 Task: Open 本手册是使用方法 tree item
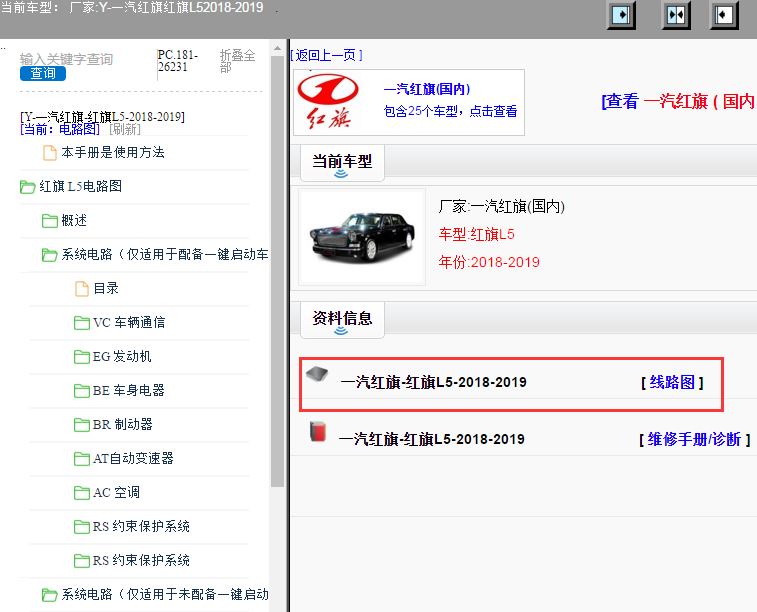(x=113, y=153)
